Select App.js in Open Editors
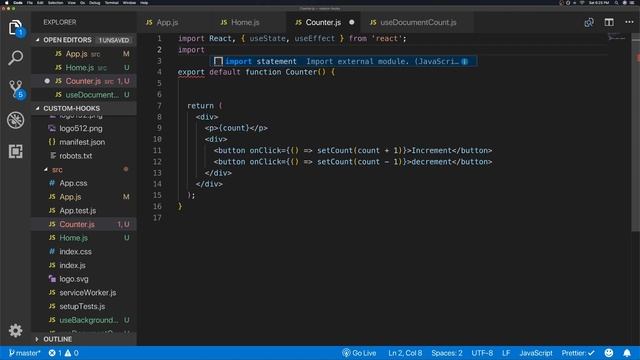The image size is (640, 360). click(84, 54)
